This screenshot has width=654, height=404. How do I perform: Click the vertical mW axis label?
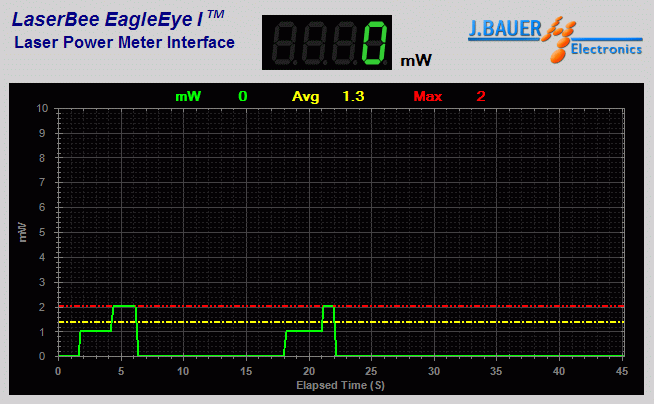pos(23,232)
